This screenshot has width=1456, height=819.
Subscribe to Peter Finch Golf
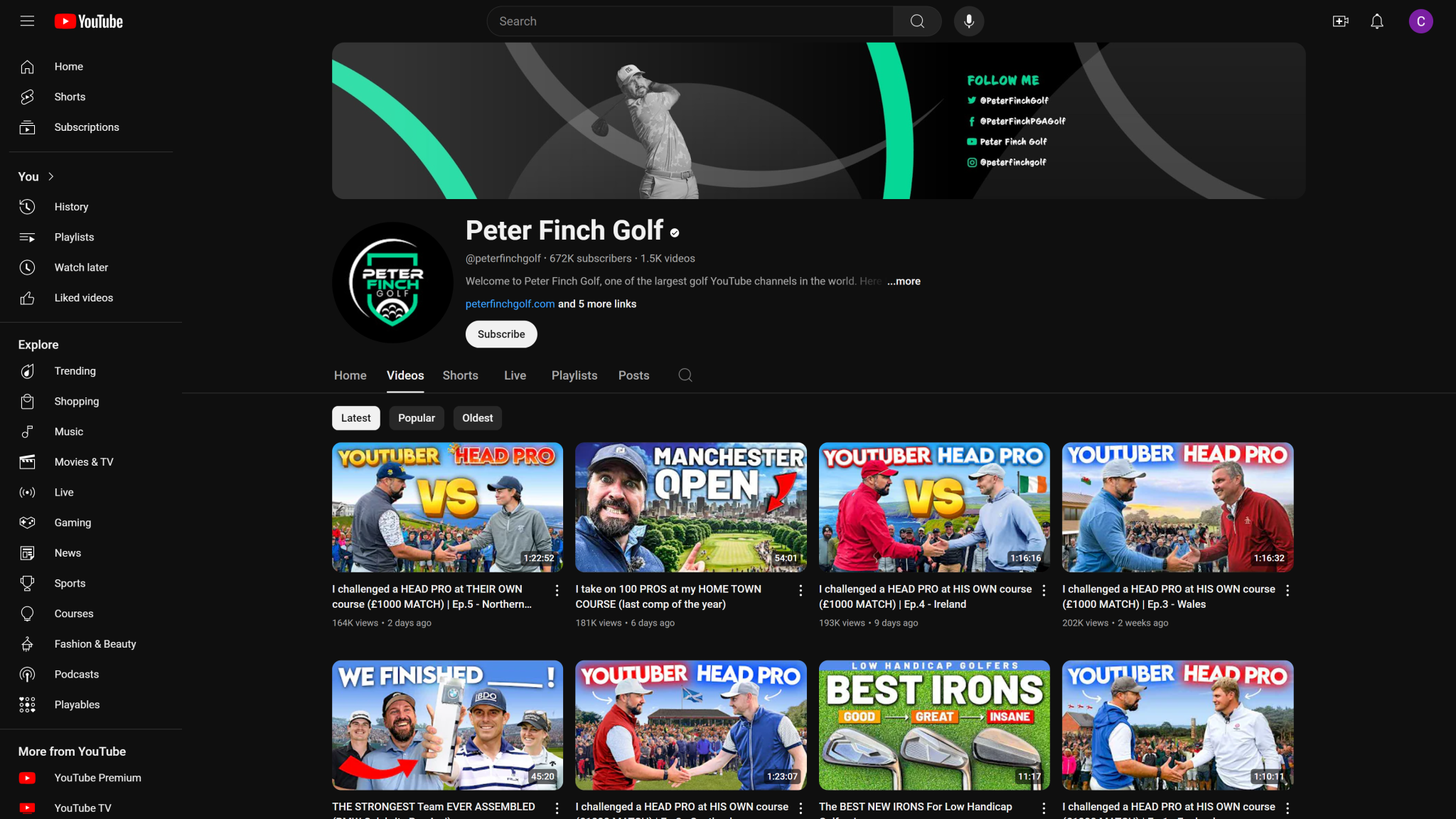click(x=500, y=333)
